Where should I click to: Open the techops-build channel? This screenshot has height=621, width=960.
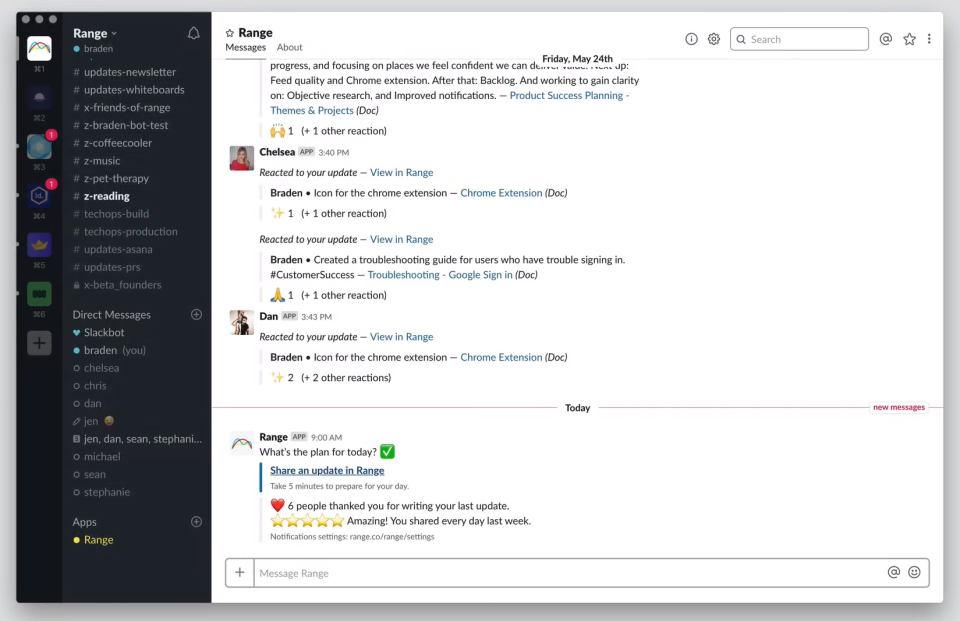point(116,214)
